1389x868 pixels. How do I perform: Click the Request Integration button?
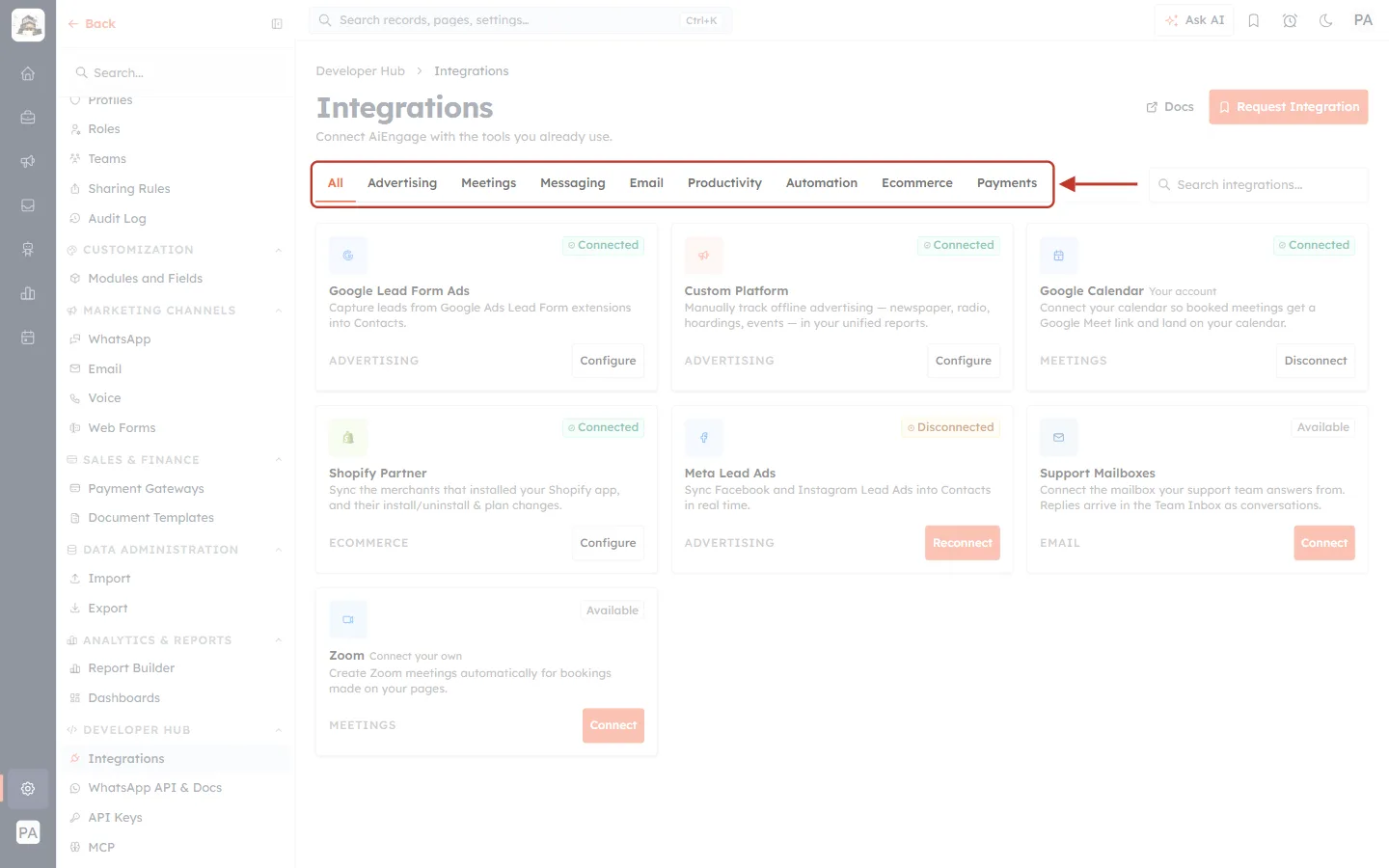[x=1289, y=107]
